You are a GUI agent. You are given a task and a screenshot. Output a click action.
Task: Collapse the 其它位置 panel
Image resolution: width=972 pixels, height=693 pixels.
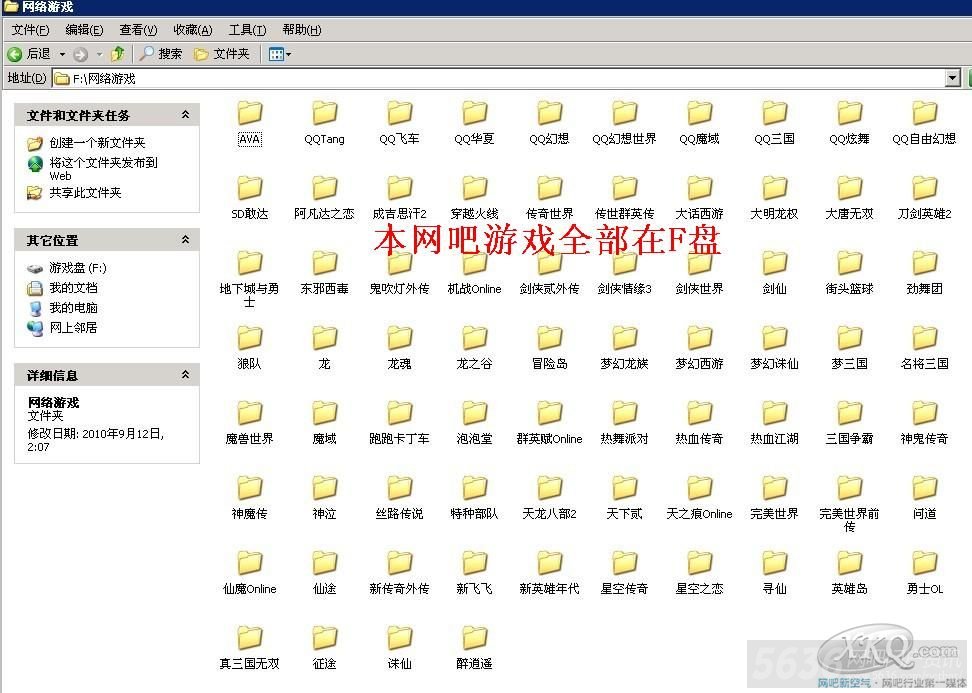[185, 239]
